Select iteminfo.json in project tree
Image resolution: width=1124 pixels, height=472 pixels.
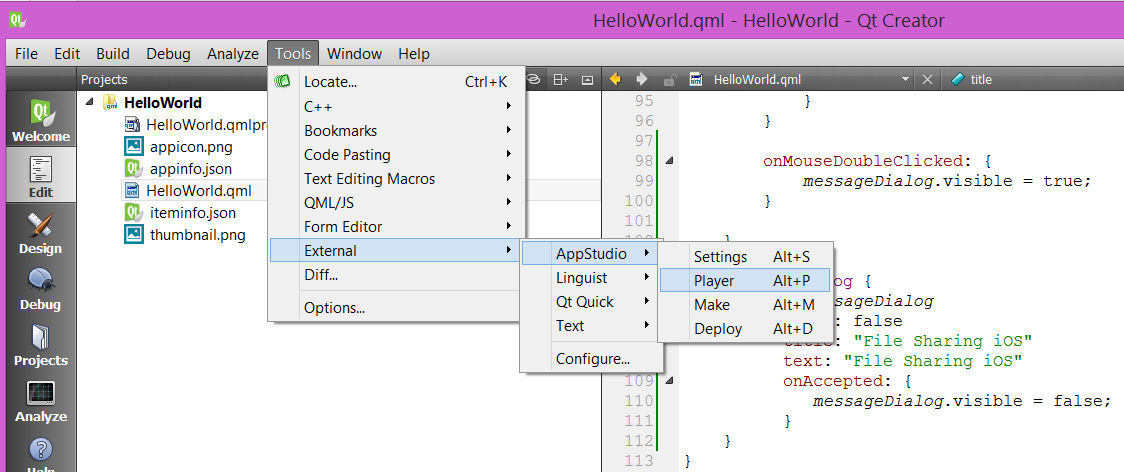[193, 213]
